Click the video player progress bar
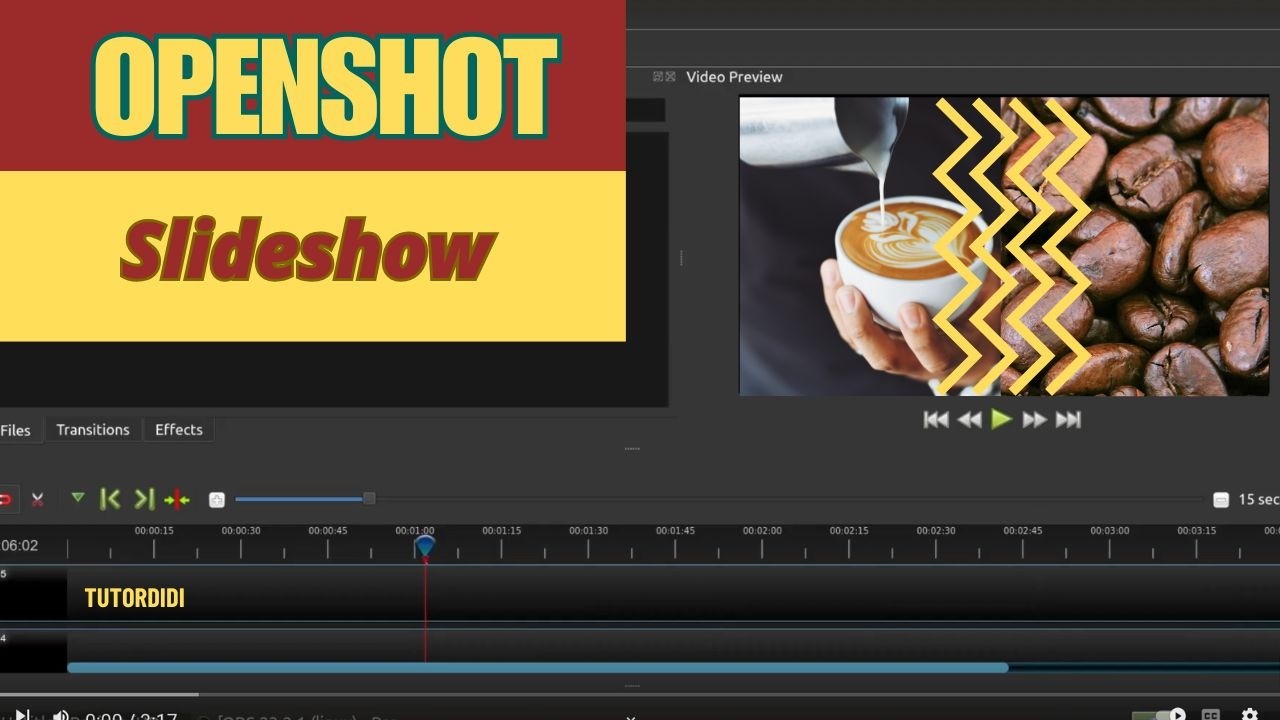 640,694
